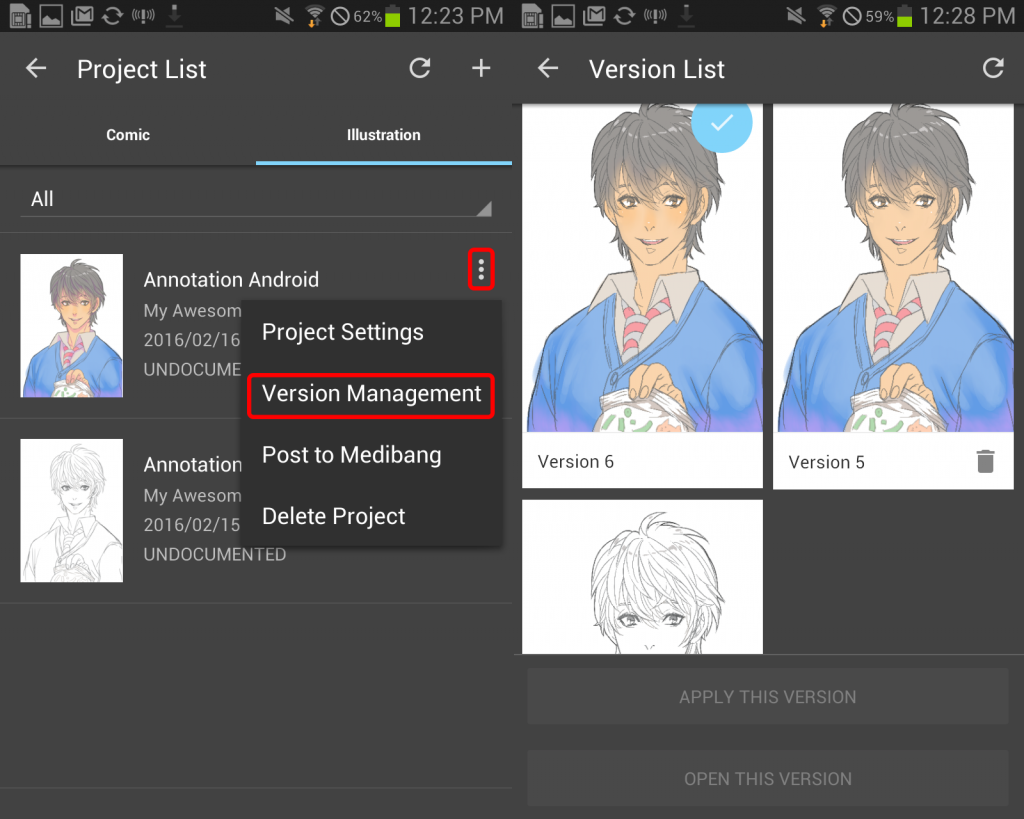Tap the 2016/02/15 project date text

tap(192, 524)
